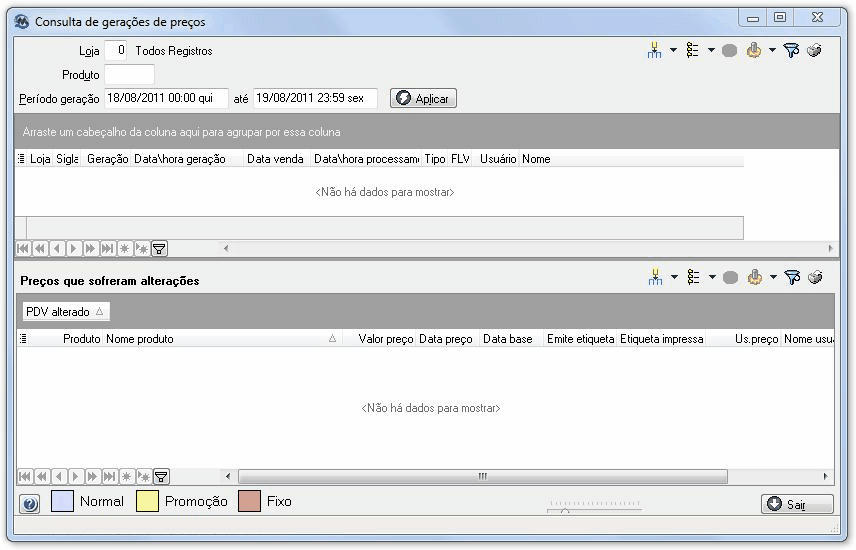Click funnel filter icon in lower panel toolbar
The width and height of the screenshot is (856, 550).
click(x=792, y=277)
